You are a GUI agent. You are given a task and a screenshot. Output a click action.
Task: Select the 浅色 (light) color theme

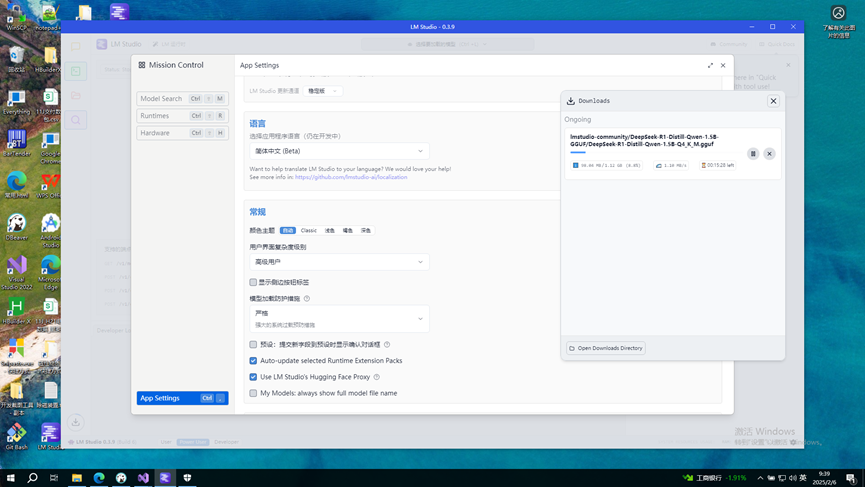pyautogui.click(x=330, y=231)
